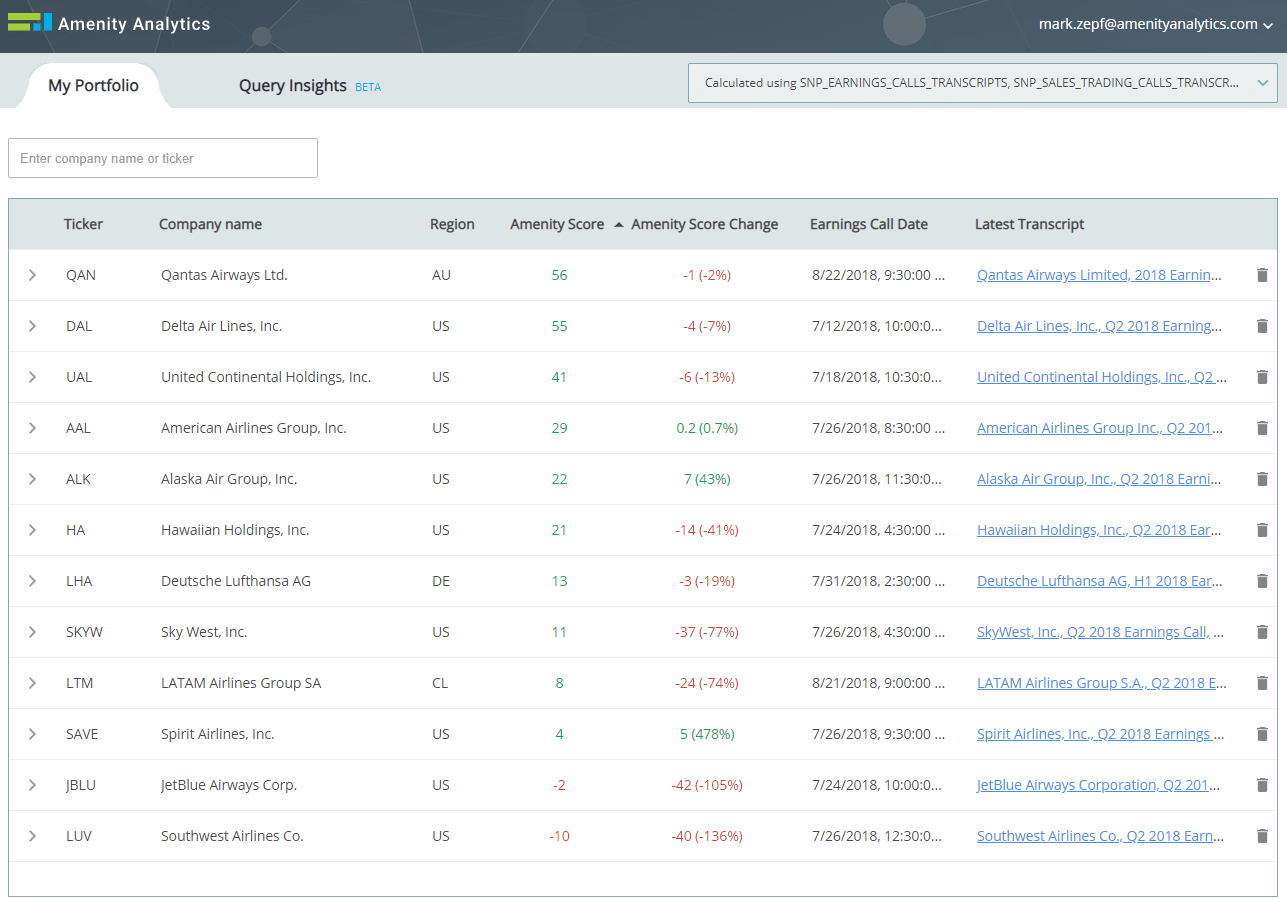Viewport: 1287px width, 899px height.
Task: Sort by Latest Transcript column header
Action: click(1029, 224)
